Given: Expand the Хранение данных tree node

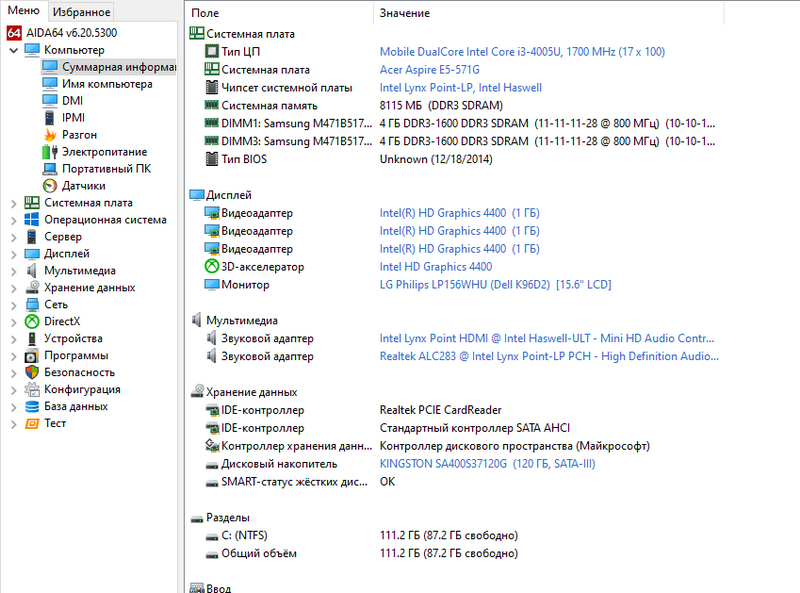Looking at the screenshot, I should pos(13,287).
